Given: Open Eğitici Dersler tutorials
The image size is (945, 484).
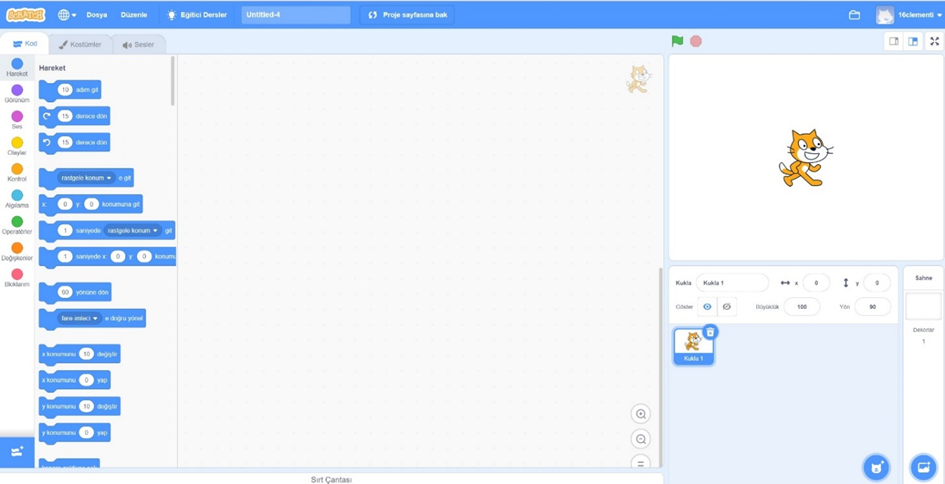Looking at the screenshot, I should pyautogui.click(x=197, y=14).
